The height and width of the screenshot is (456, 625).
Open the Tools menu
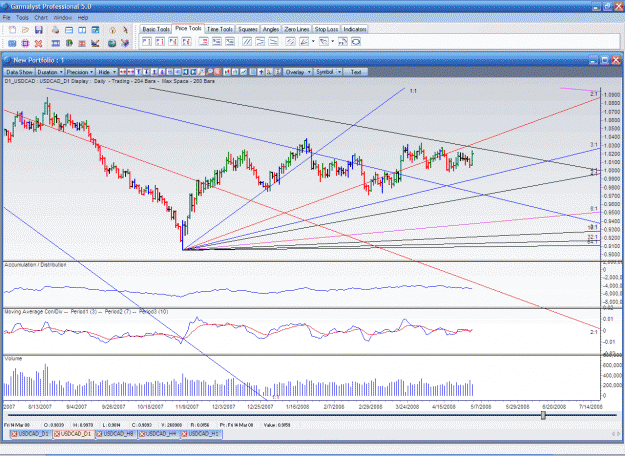coord(22,18)
